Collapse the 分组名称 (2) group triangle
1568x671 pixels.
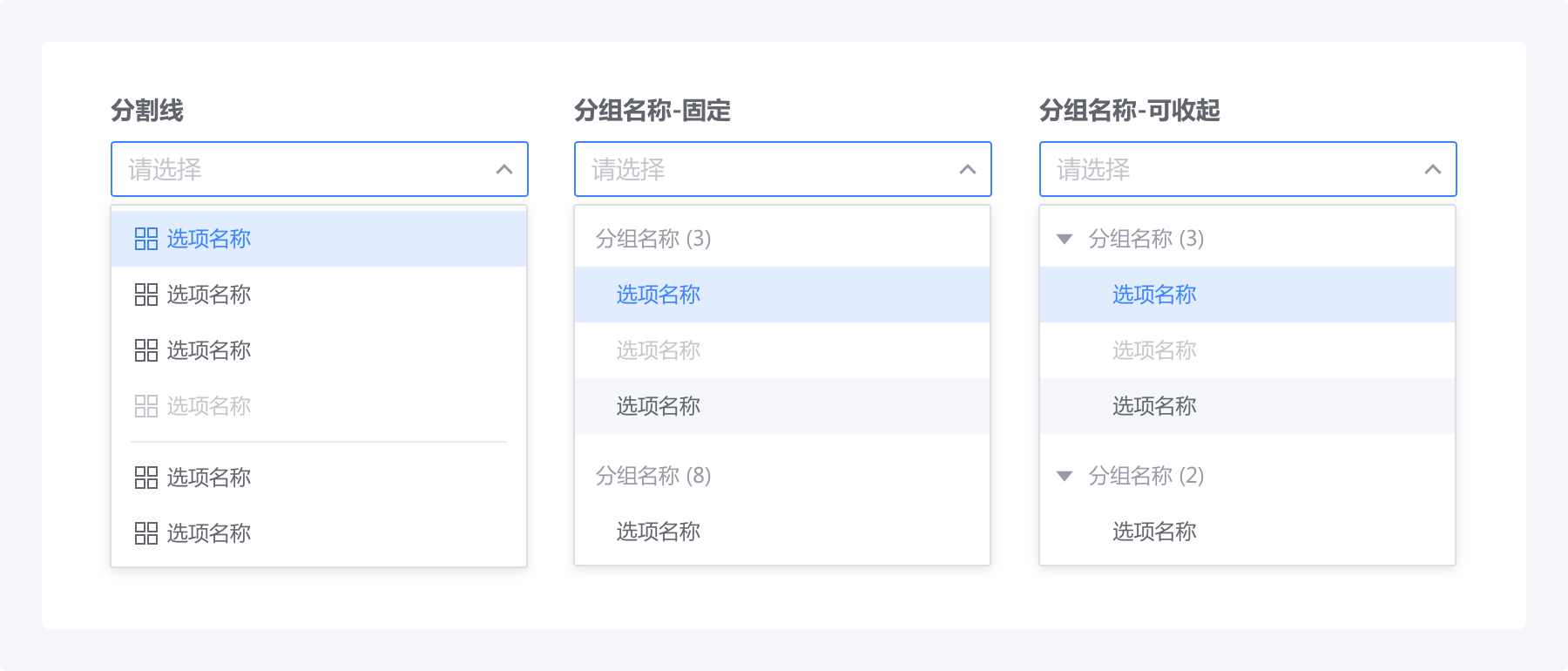(x=1064, y=476)
